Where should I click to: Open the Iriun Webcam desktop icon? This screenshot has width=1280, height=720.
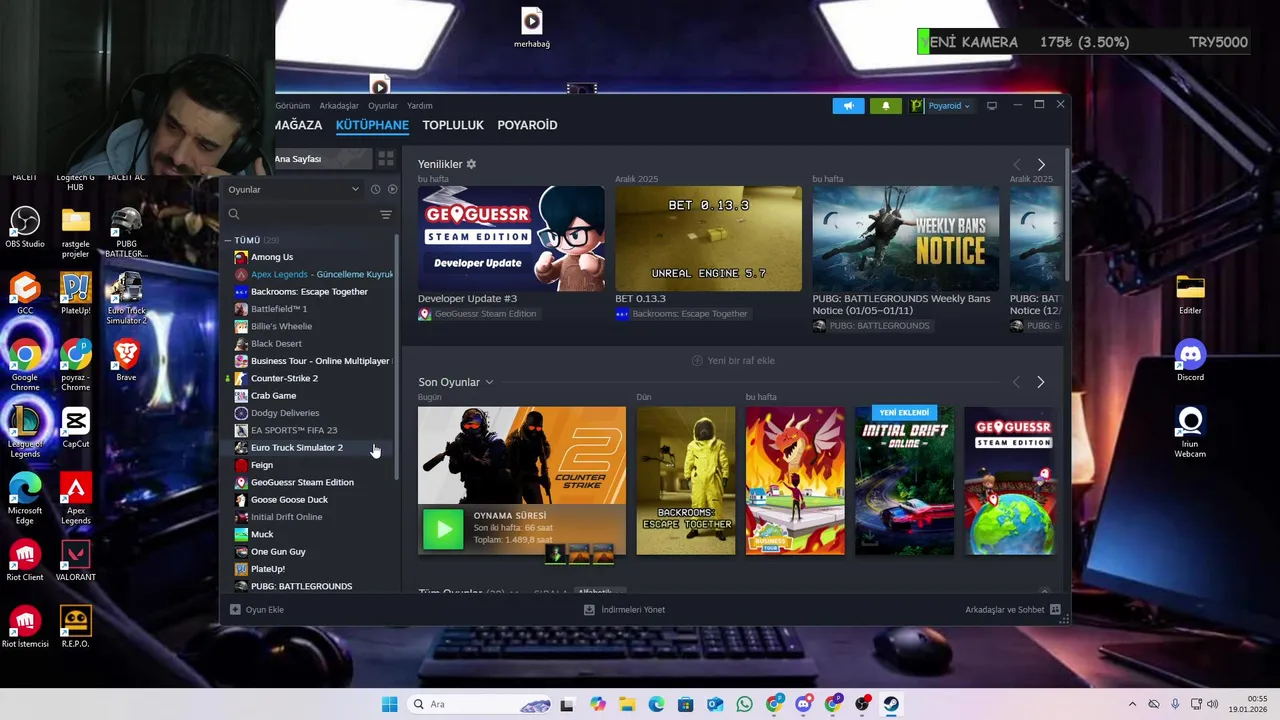pos(1190,432)
